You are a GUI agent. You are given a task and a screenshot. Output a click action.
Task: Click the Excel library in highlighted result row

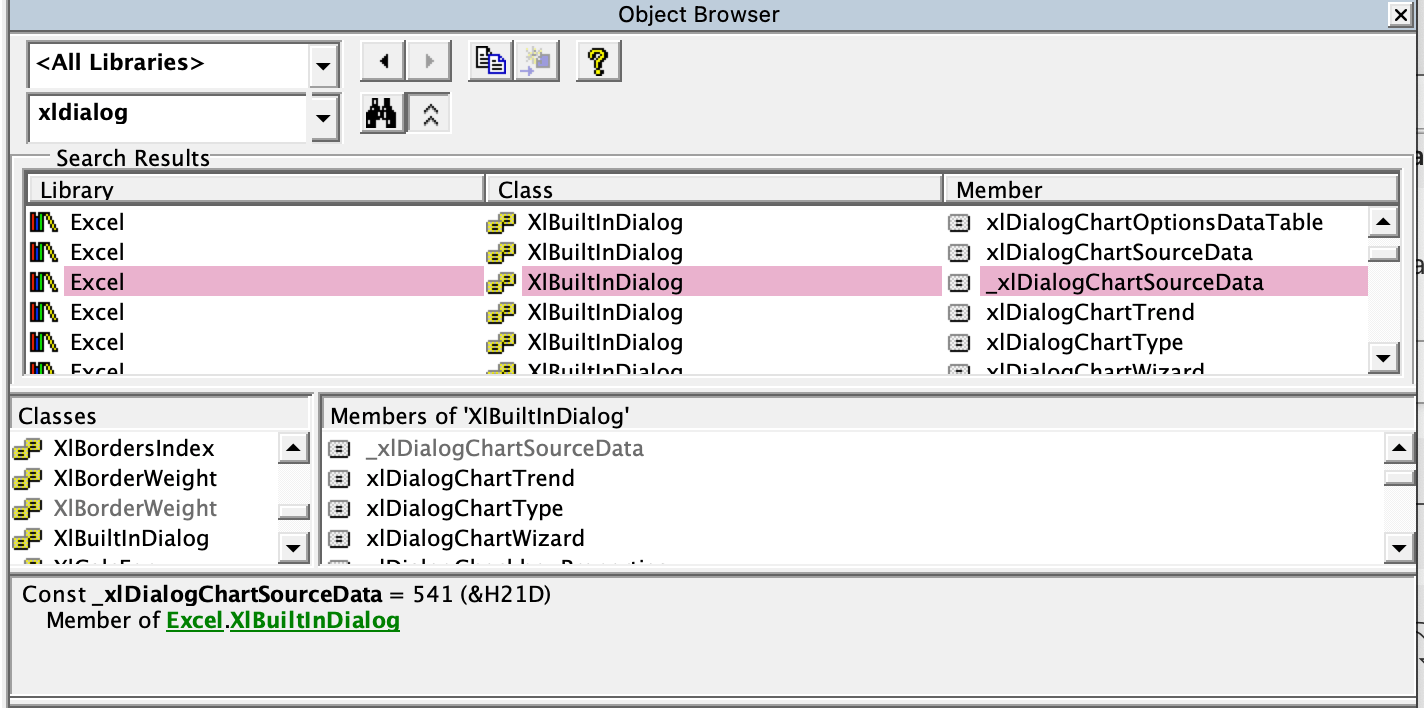point(97,282)
